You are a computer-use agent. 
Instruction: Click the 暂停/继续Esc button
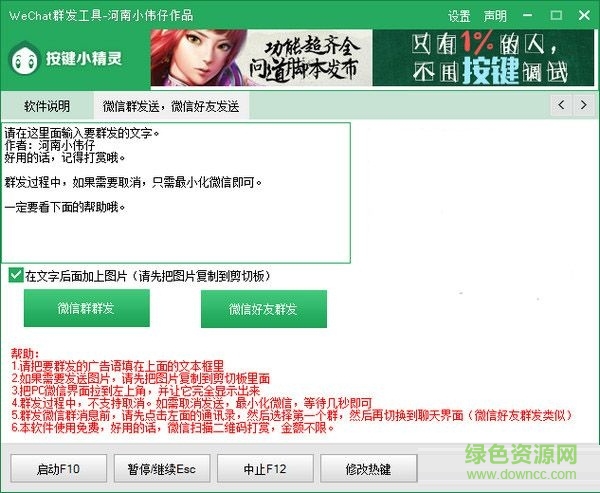click(x=161, y=469)
